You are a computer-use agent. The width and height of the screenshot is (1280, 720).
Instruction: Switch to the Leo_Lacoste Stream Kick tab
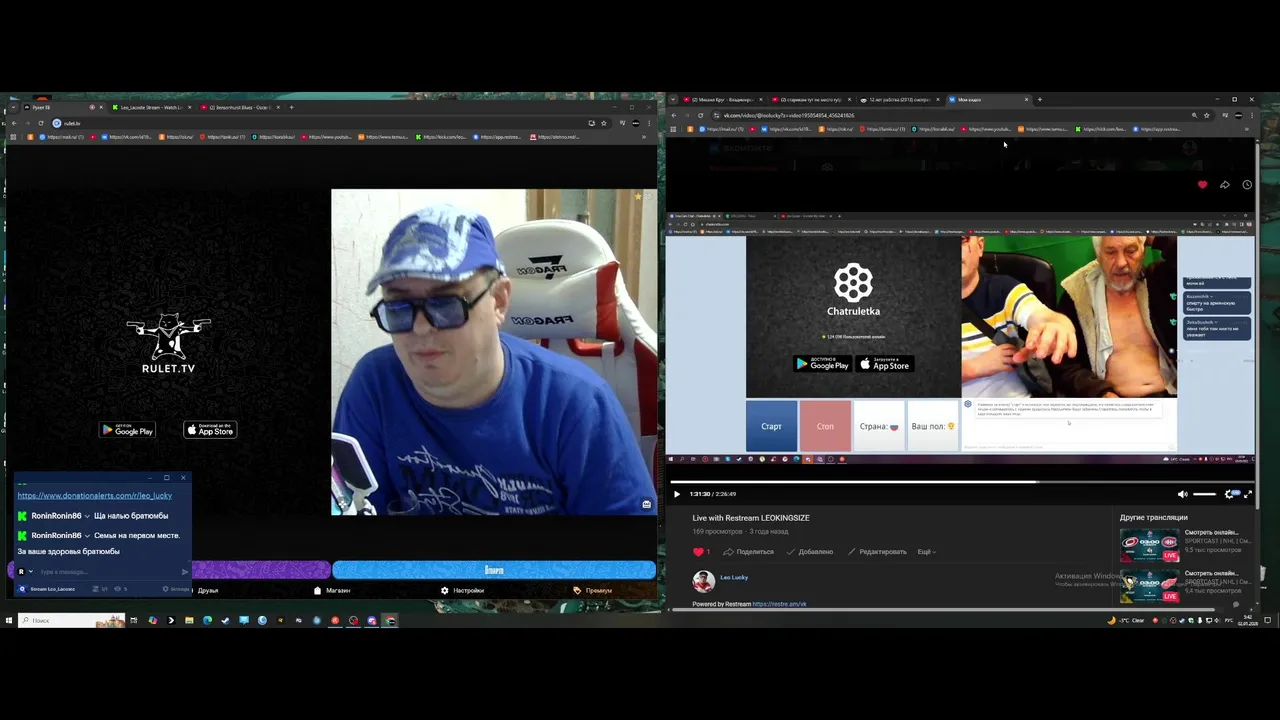tap(152, 107)
